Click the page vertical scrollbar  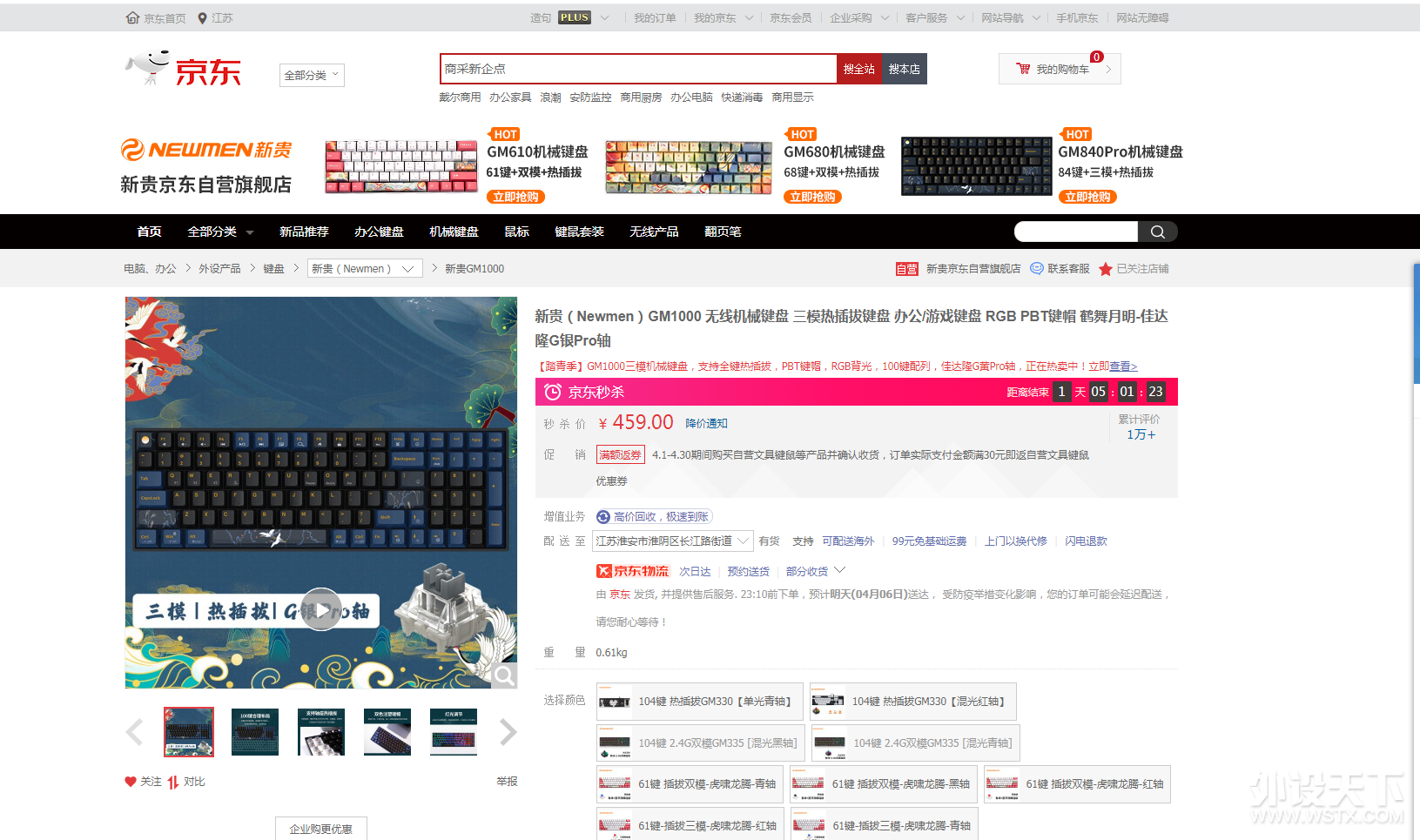tap(1417, 324)
